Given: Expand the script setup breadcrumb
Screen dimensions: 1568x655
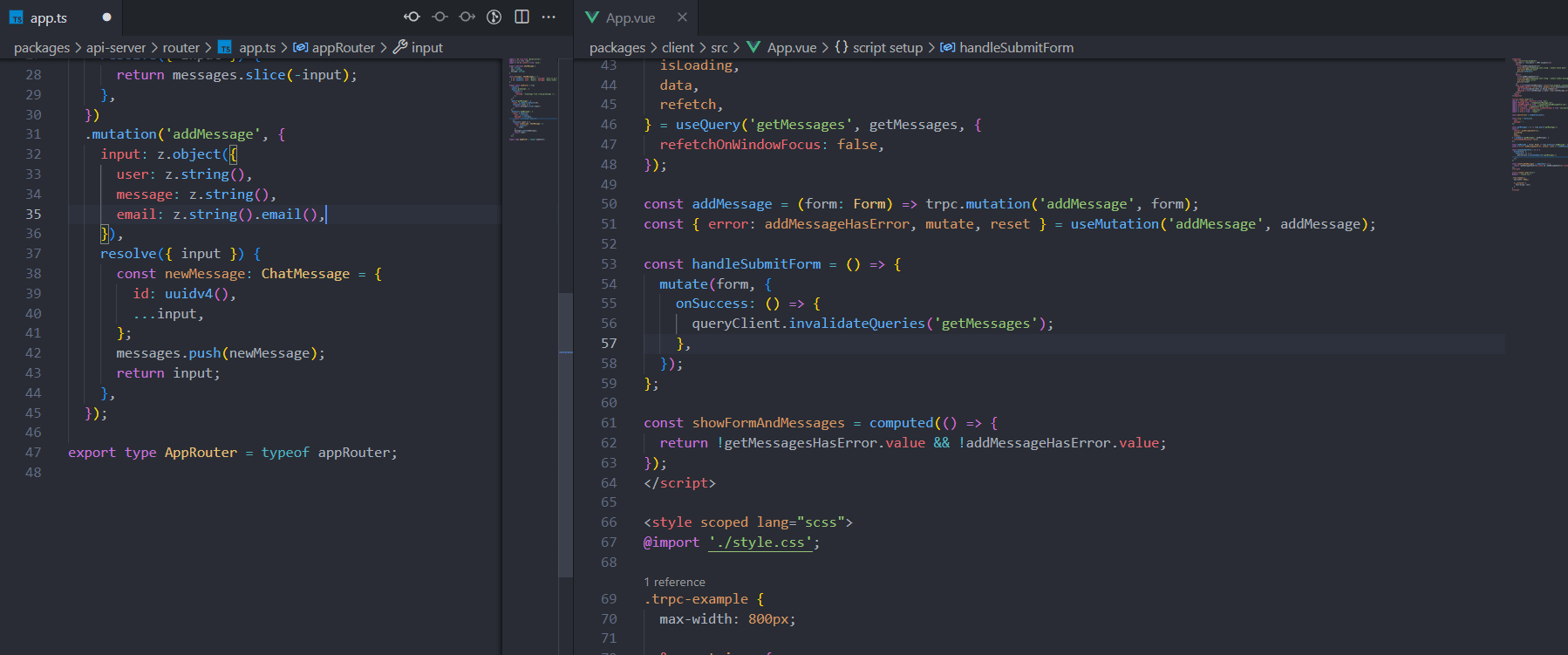Looking at the screenshot, I should coord(887,48).
